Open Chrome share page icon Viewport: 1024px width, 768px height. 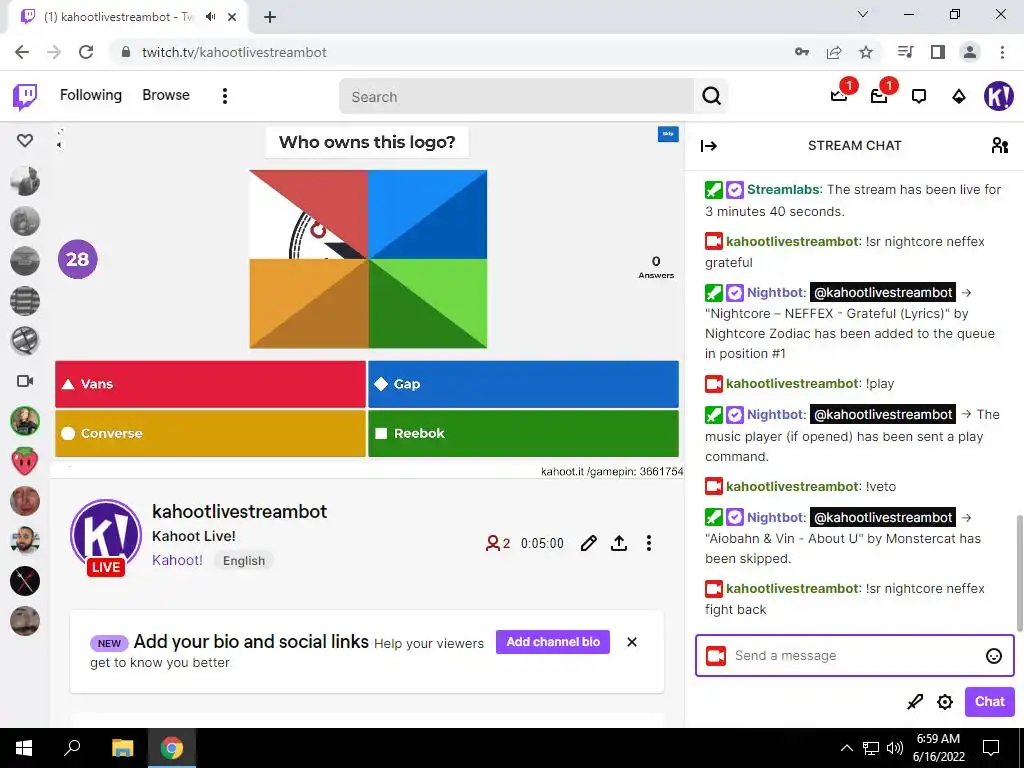click(x=834, y=52)
